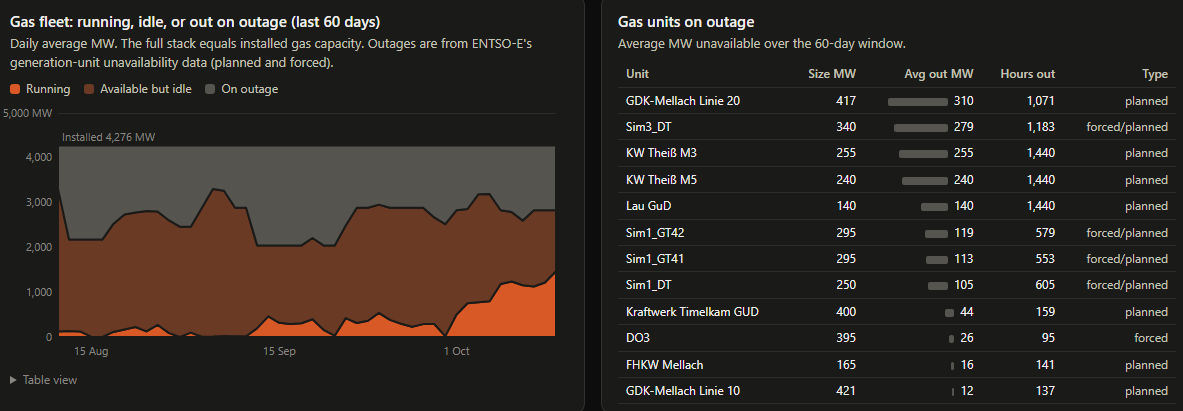Click the Hours out column header
The height and width of the screenshot is (411, 1183).
1028,74
